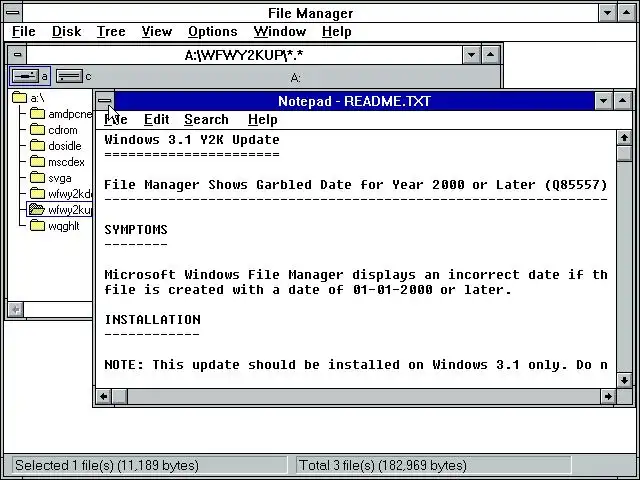Select the svga folder name in tree
Screen dimensions: 640x480
(60, 178)
